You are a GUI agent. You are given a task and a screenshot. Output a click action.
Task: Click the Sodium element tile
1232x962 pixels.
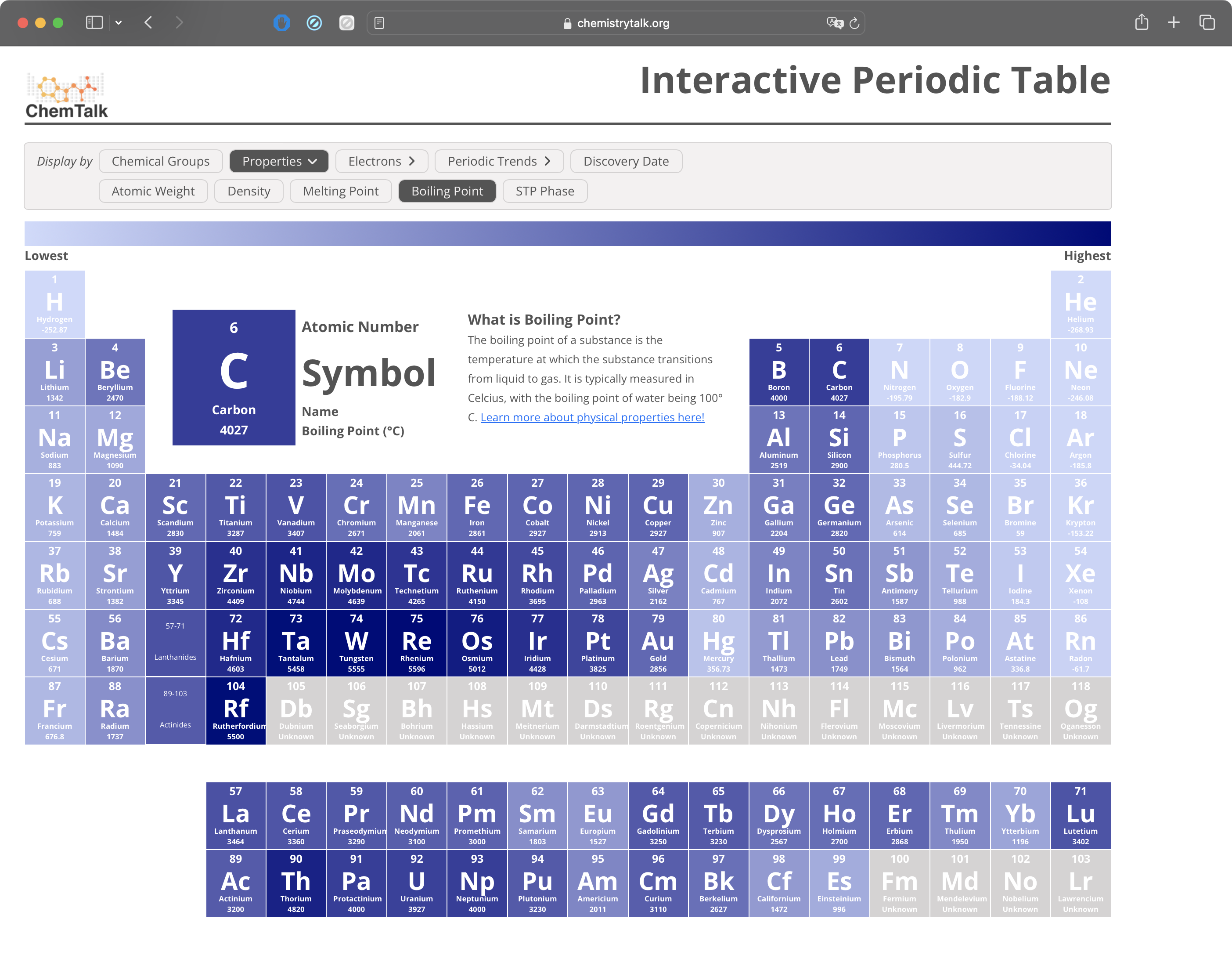(55, 440)
